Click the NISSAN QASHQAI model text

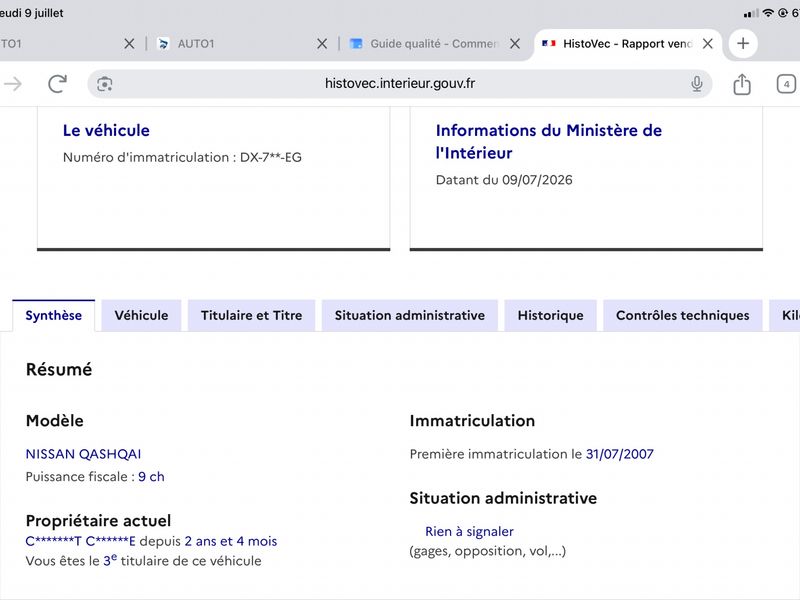click(x=84, y=454)
